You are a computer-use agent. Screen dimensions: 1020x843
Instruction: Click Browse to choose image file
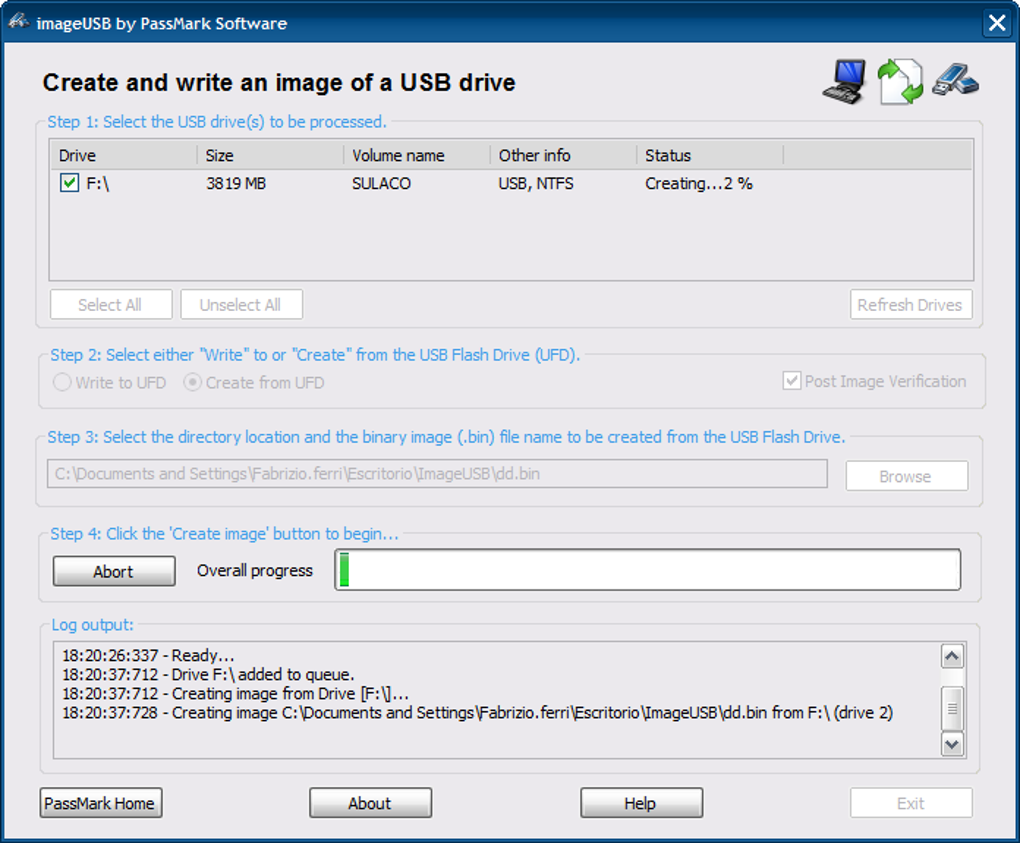tap(906, 476)
